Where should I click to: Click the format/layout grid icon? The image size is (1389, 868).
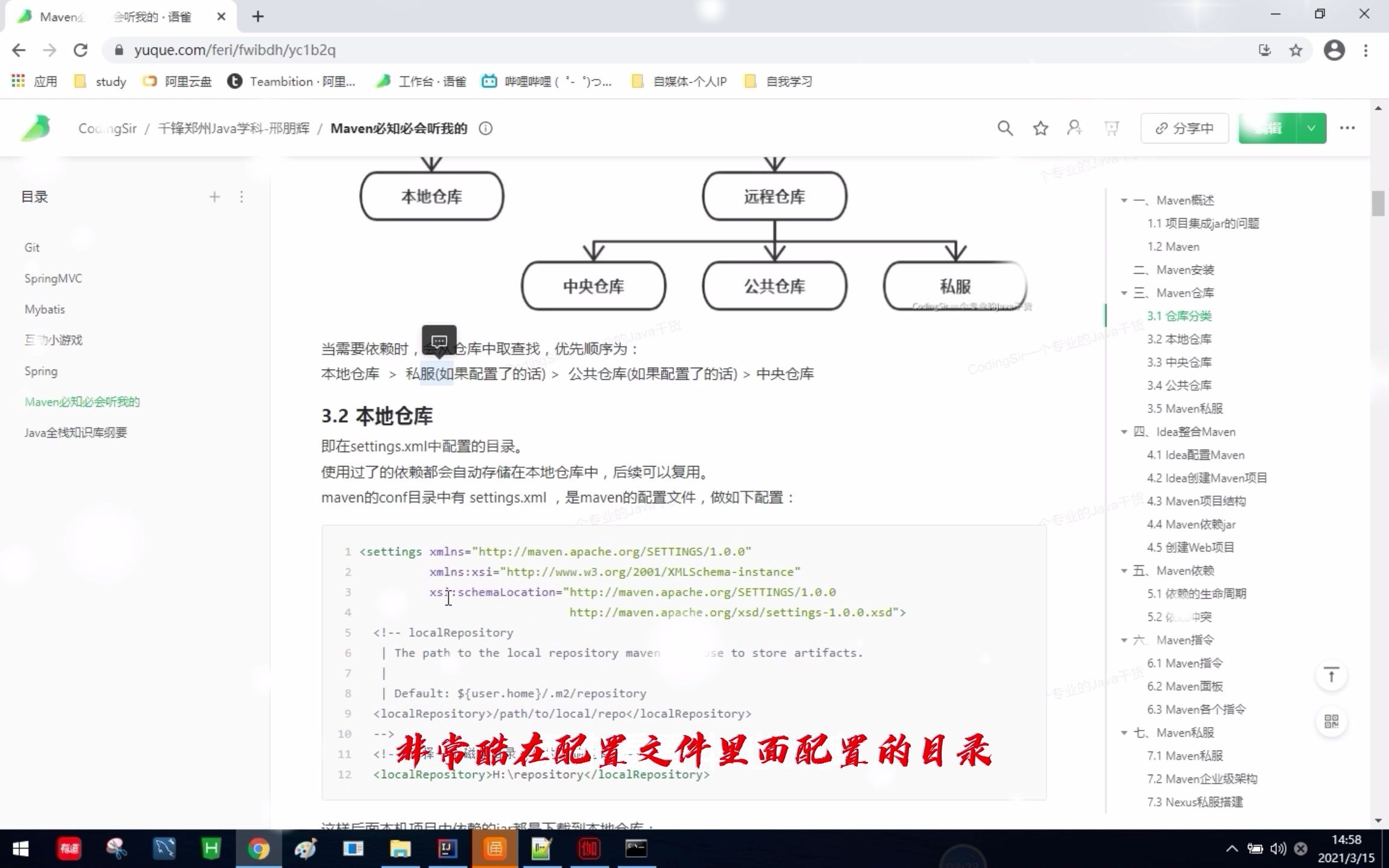tap(1331, 720)
